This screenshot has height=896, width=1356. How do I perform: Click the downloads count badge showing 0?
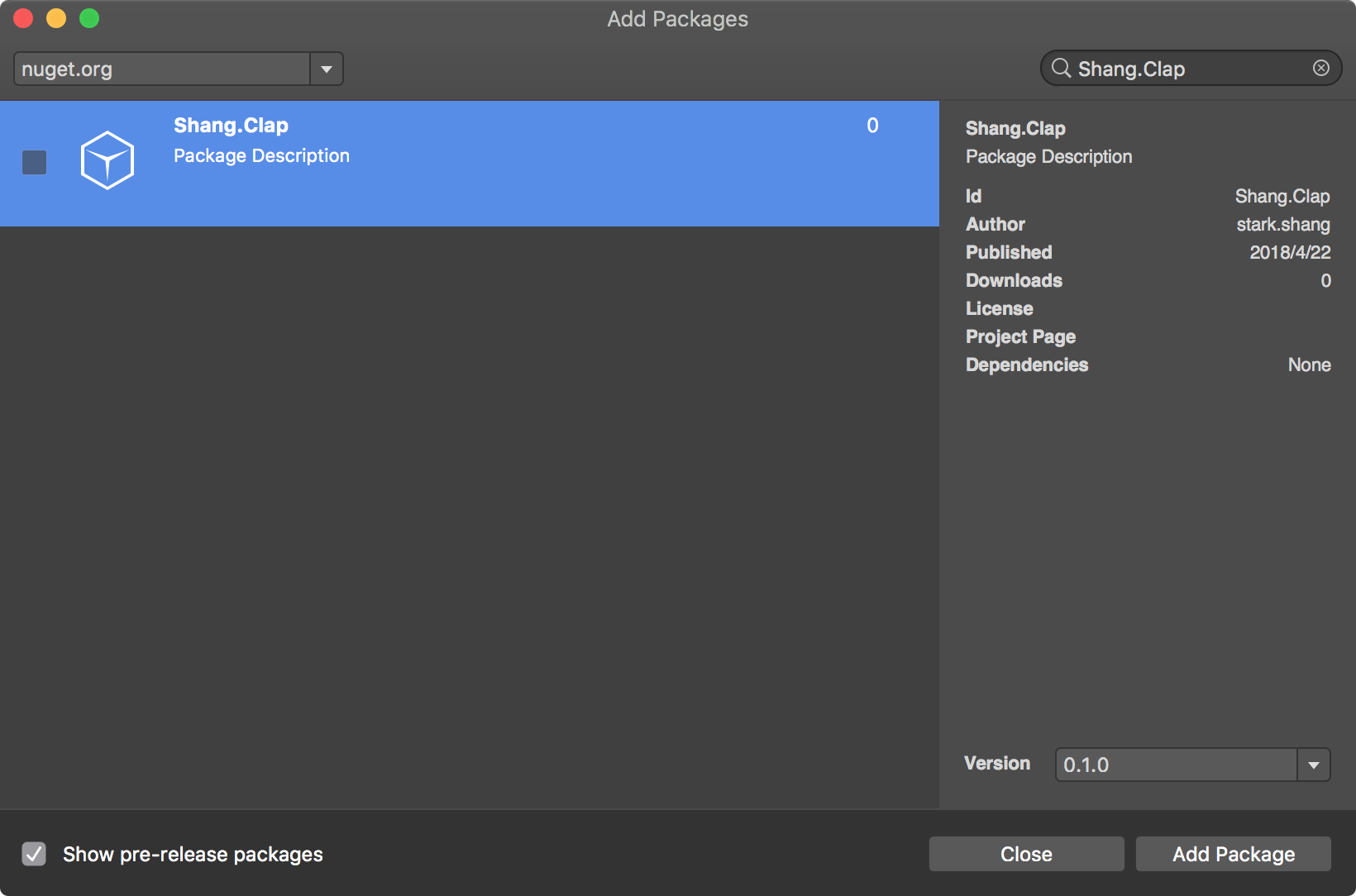873,126
